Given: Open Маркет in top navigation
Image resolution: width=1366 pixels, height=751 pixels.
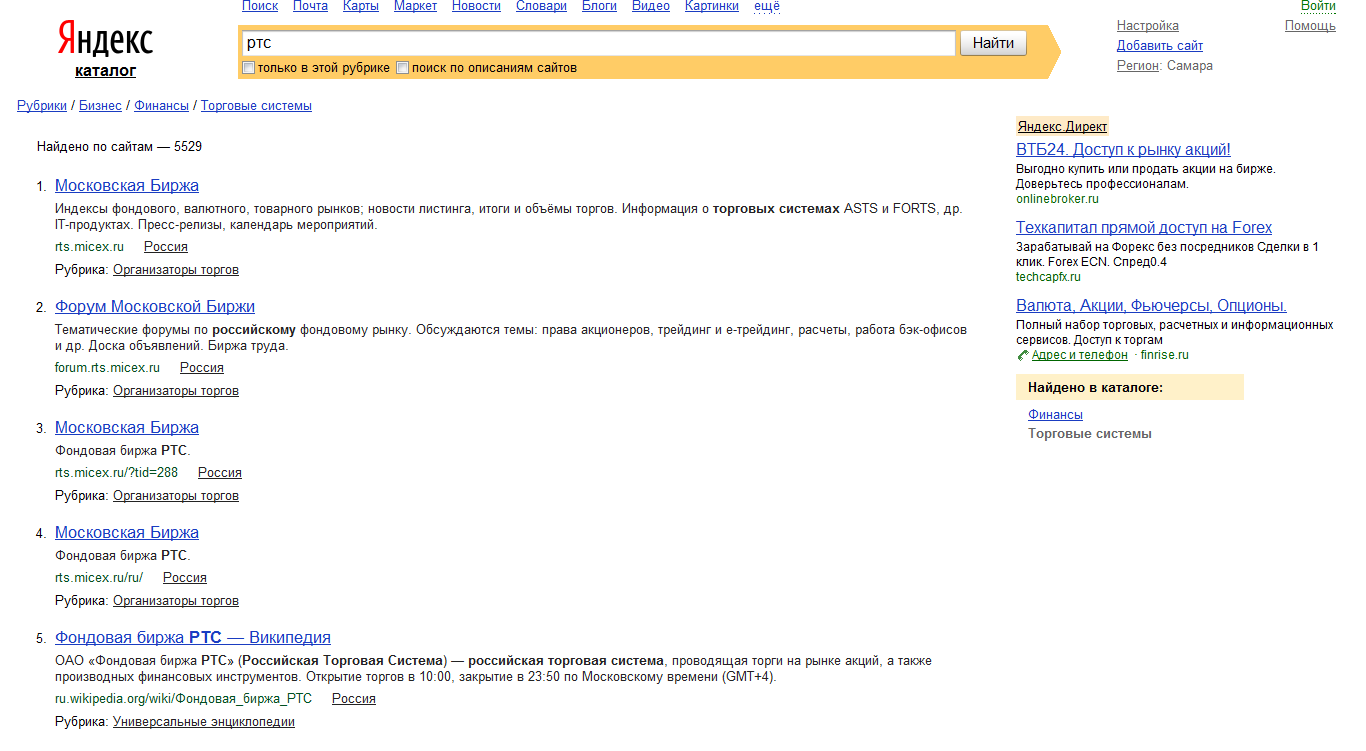Looking at the screenshot, I should 415,6.
